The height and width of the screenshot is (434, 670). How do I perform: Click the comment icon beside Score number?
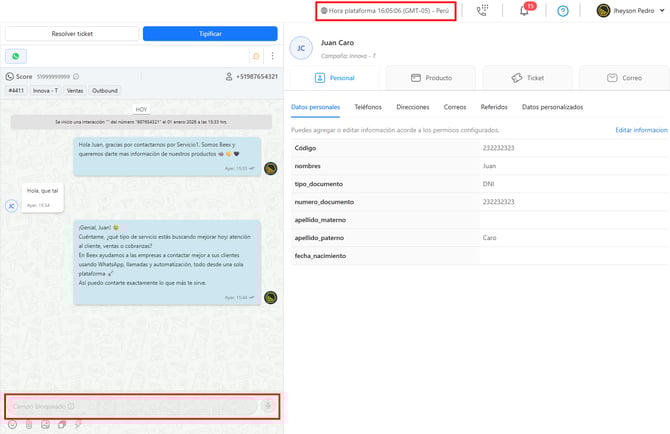[76, 76]
